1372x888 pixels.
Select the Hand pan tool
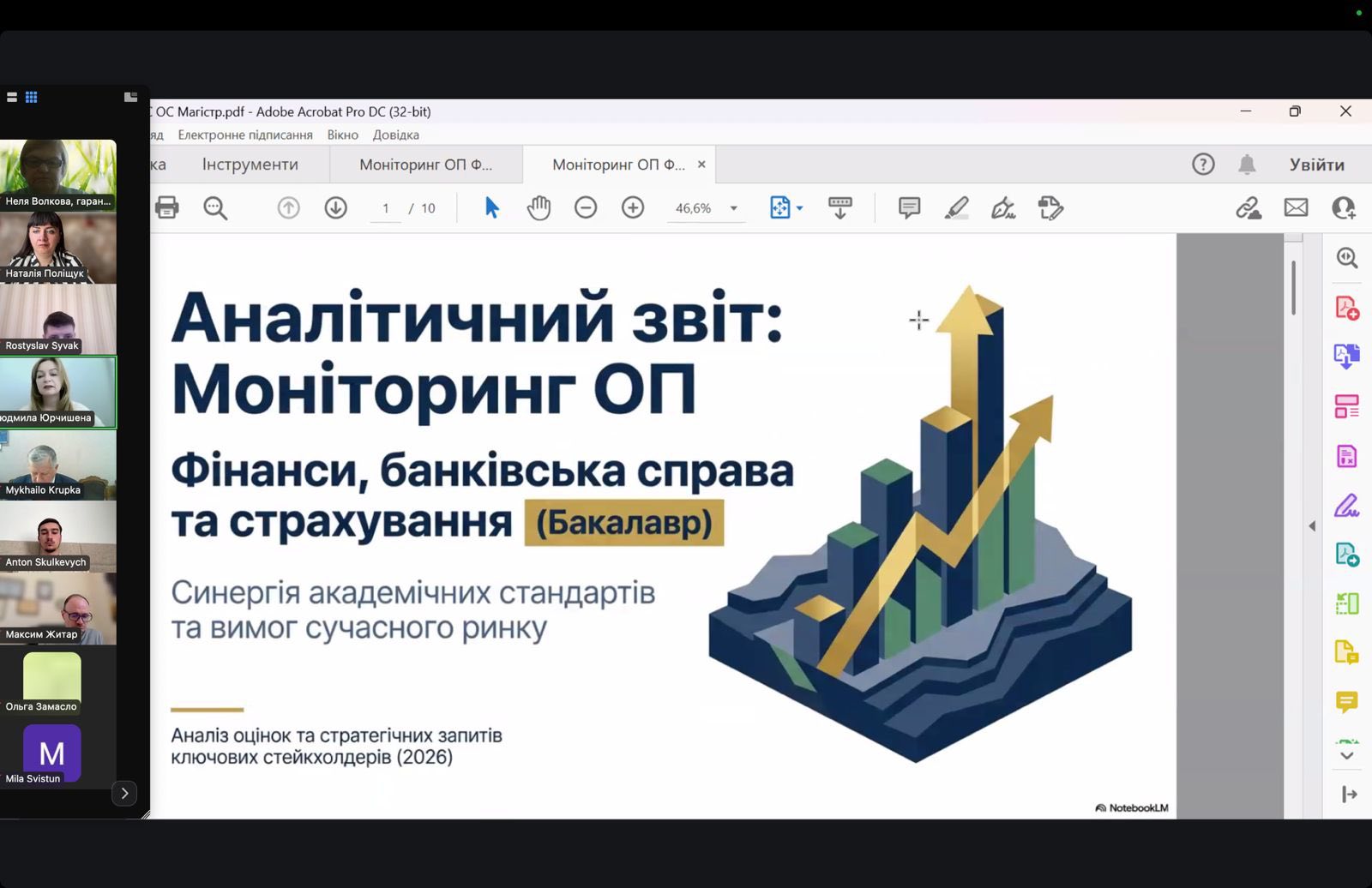coord(539,207)
